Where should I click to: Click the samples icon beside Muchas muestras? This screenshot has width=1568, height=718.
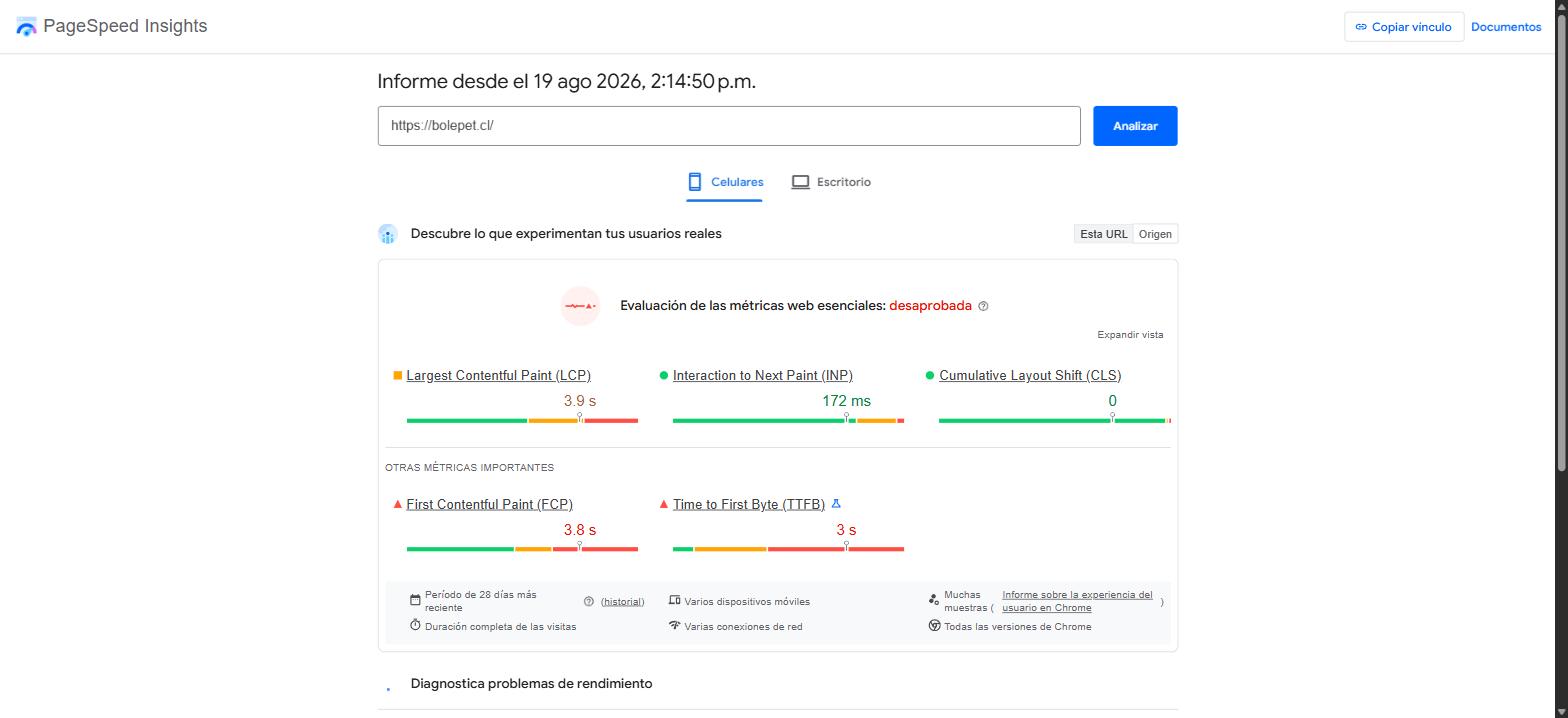pyautogui.click(x=934, y=600)
